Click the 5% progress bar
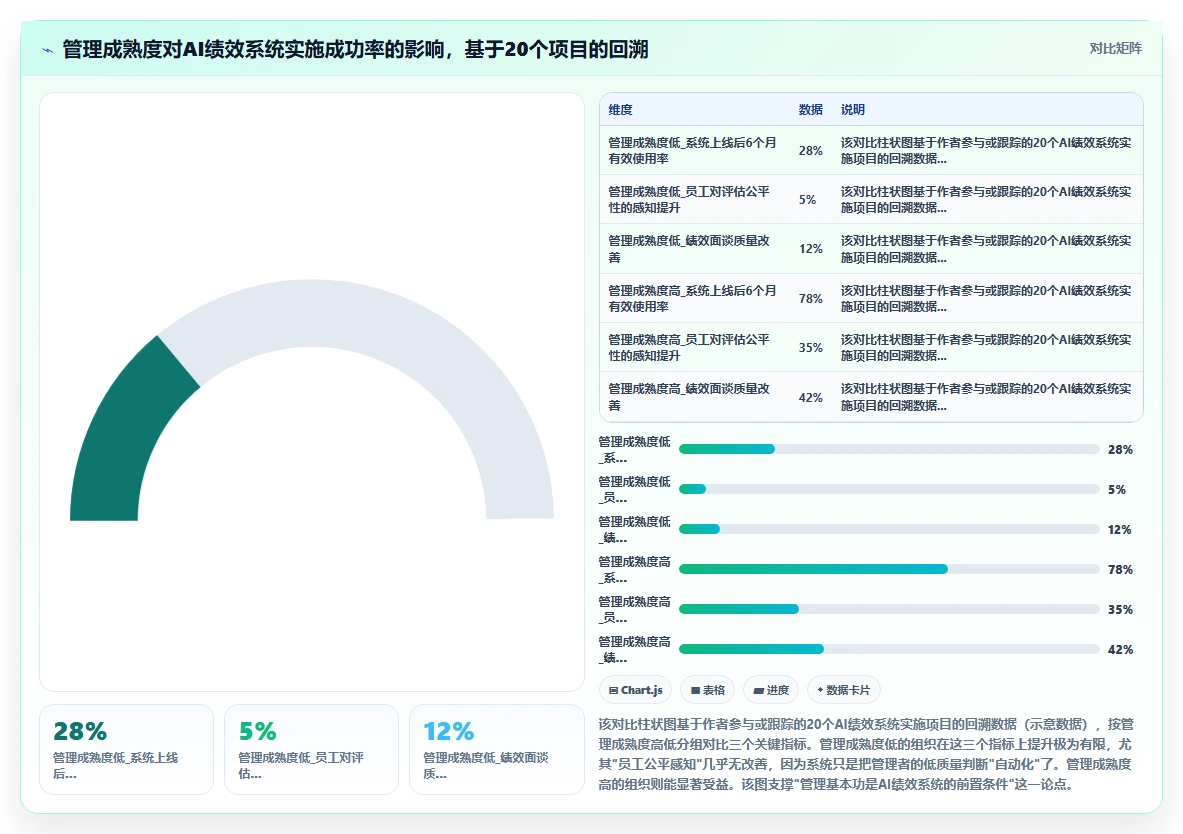 889,489
